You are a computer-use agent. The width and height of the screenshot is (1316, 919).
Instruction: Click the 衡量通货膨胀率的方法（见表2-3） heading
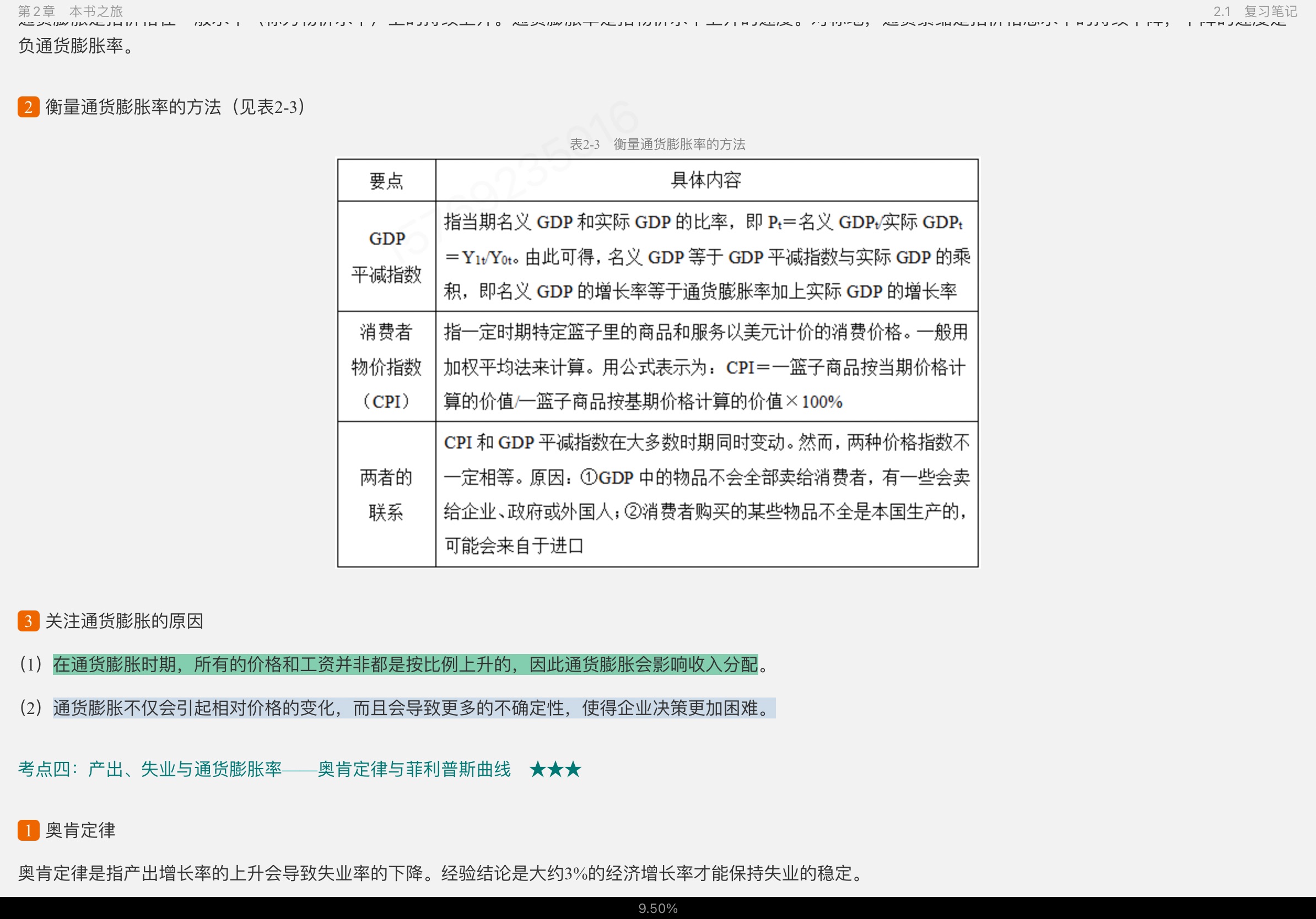(x=175, y=107)
